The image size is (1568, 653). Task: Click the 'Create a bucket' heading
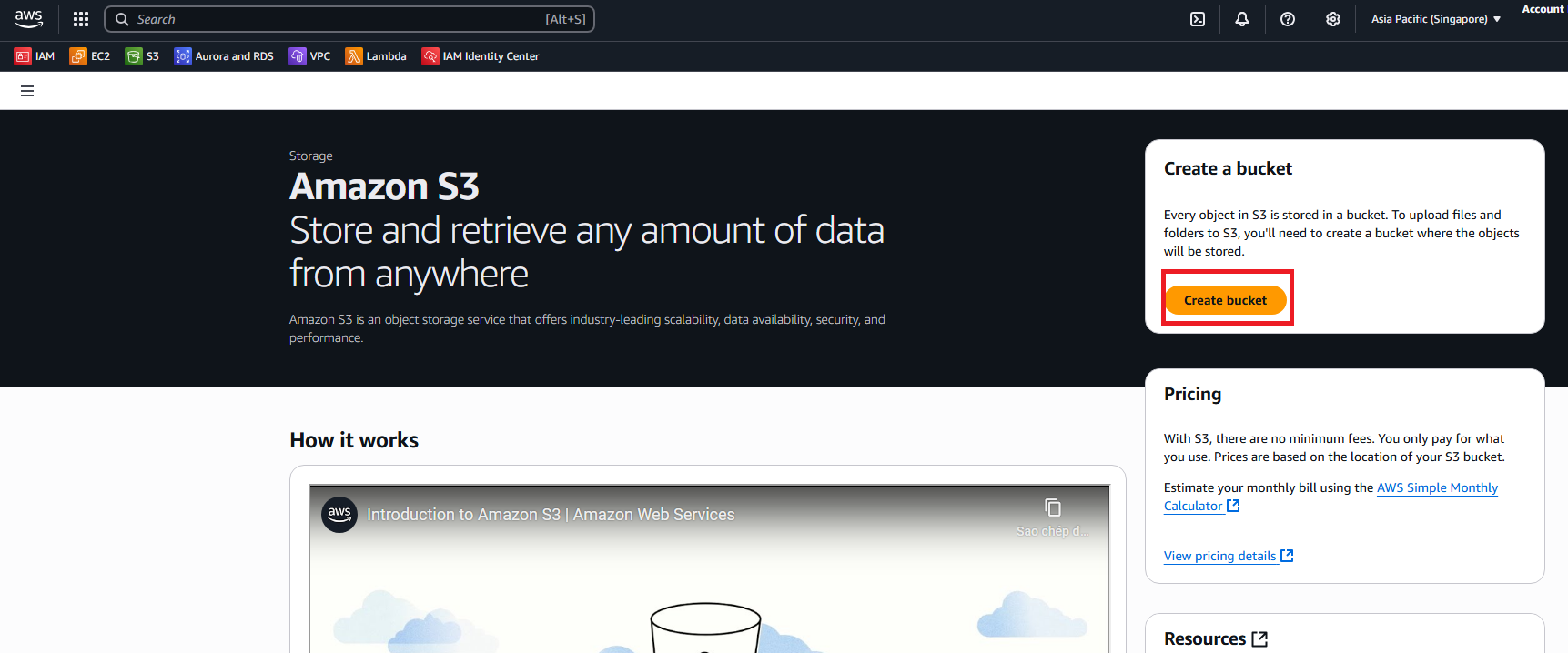tap(1228, 168)
